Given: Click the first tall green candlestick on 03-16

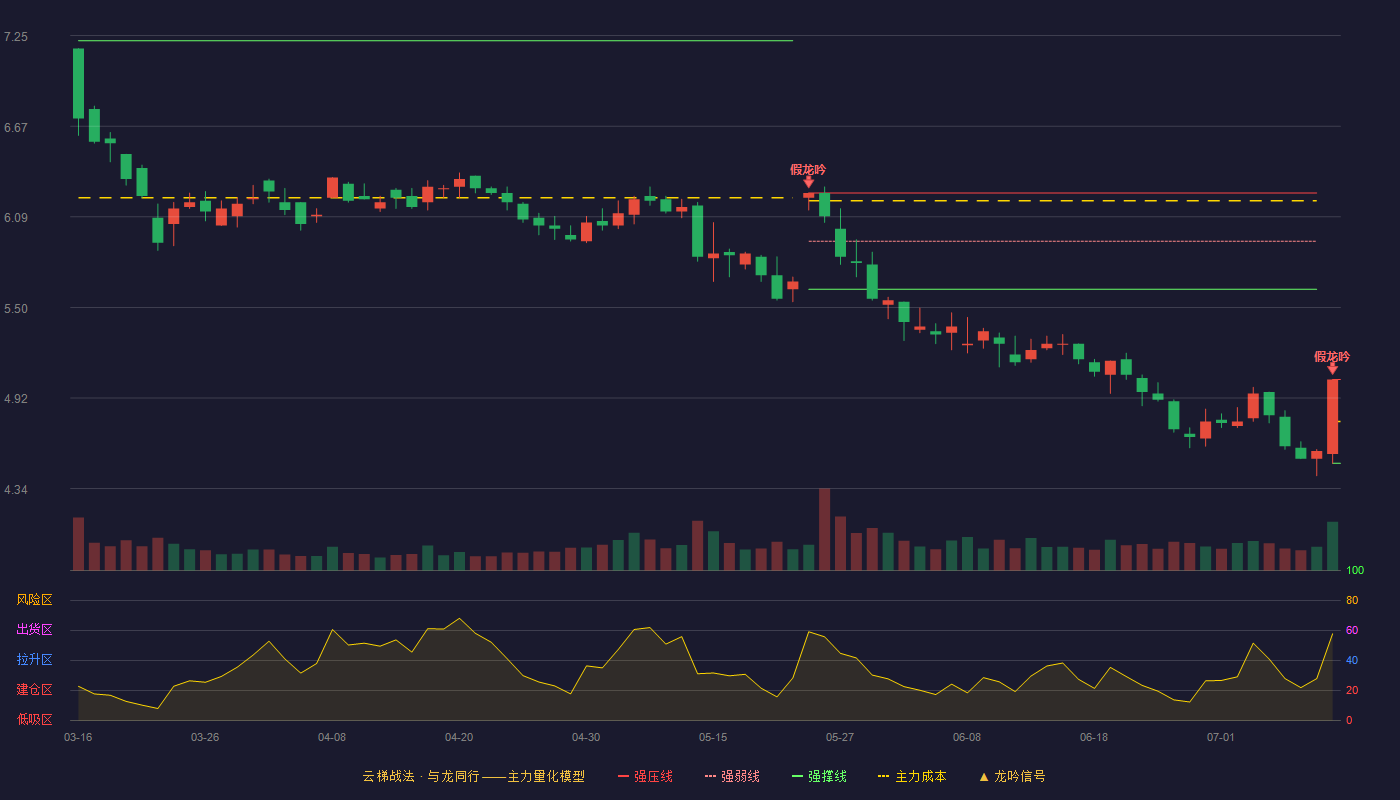Looking at the screenshot, I should coord(78,84).
